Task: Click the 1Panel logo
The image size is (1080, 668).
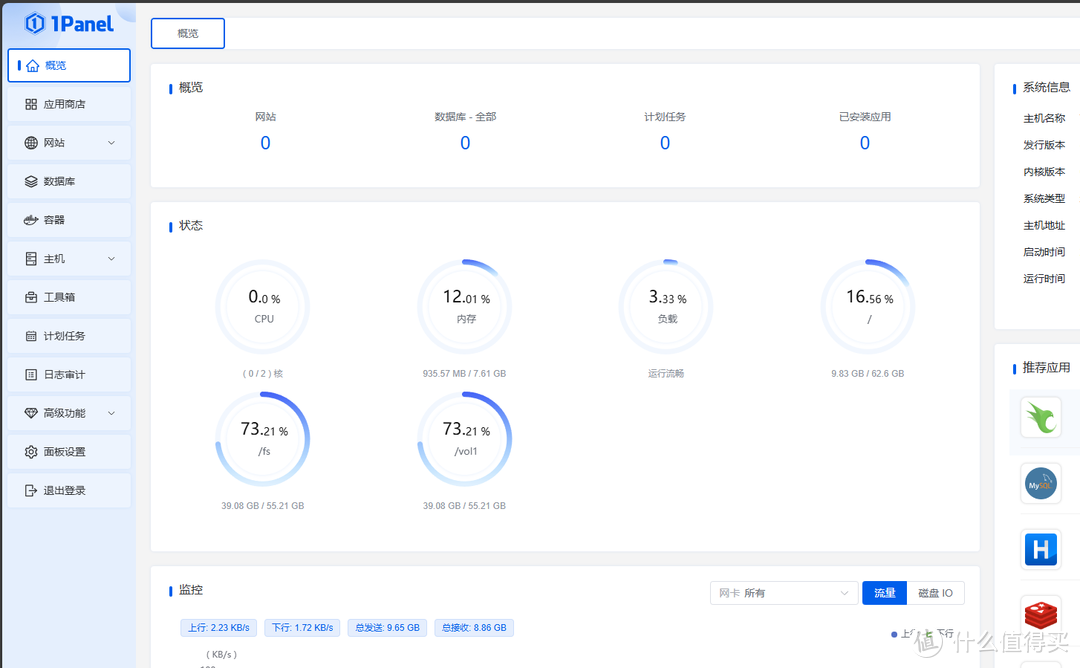Action: click(69, 23)
